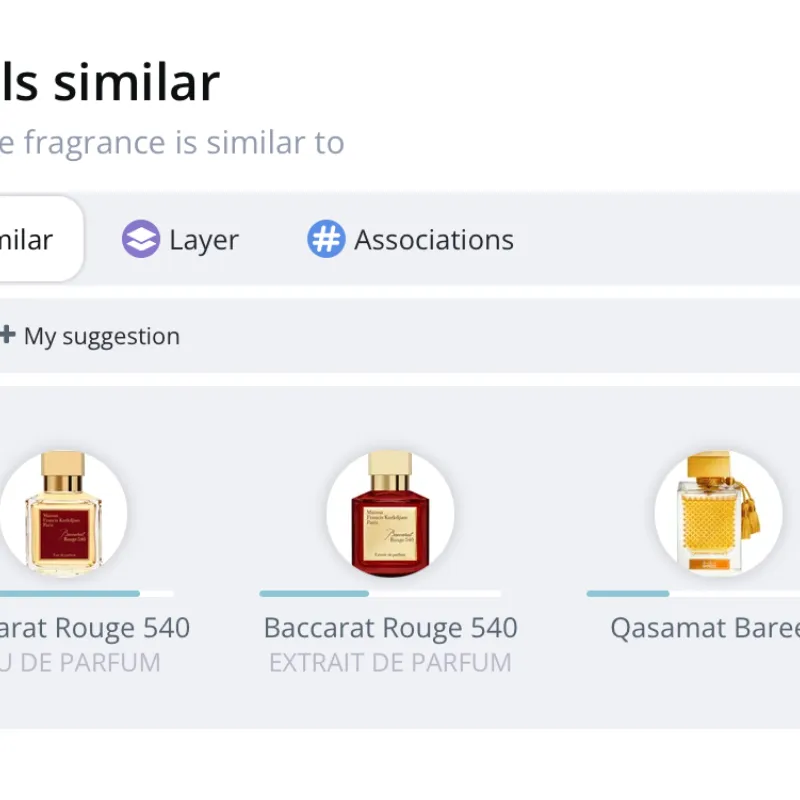Open the Baccarat Rouge 540 Eau de Parfum name link
The image size is (800, 800).
95,628
